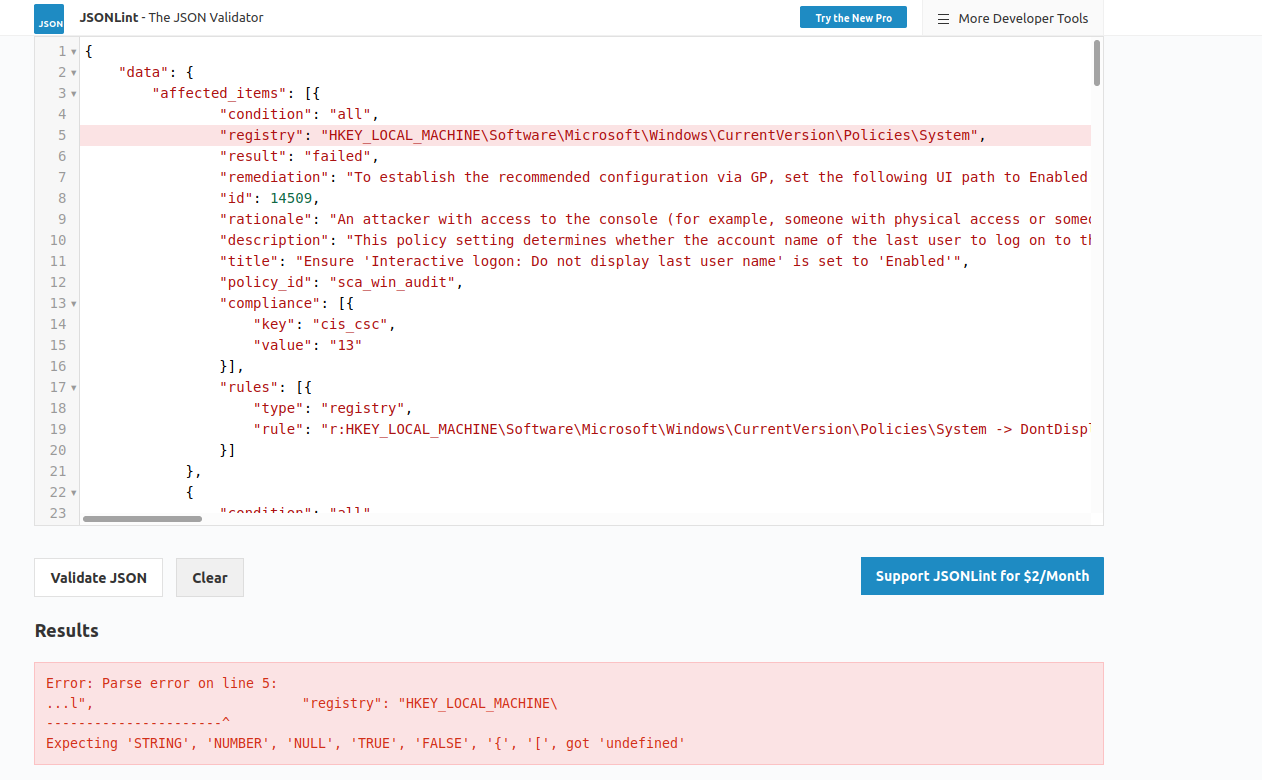Click the "policy_id": "sca_win_audit" line
This screenshot has width=1262, height=780.
click(x=342, y=282)
